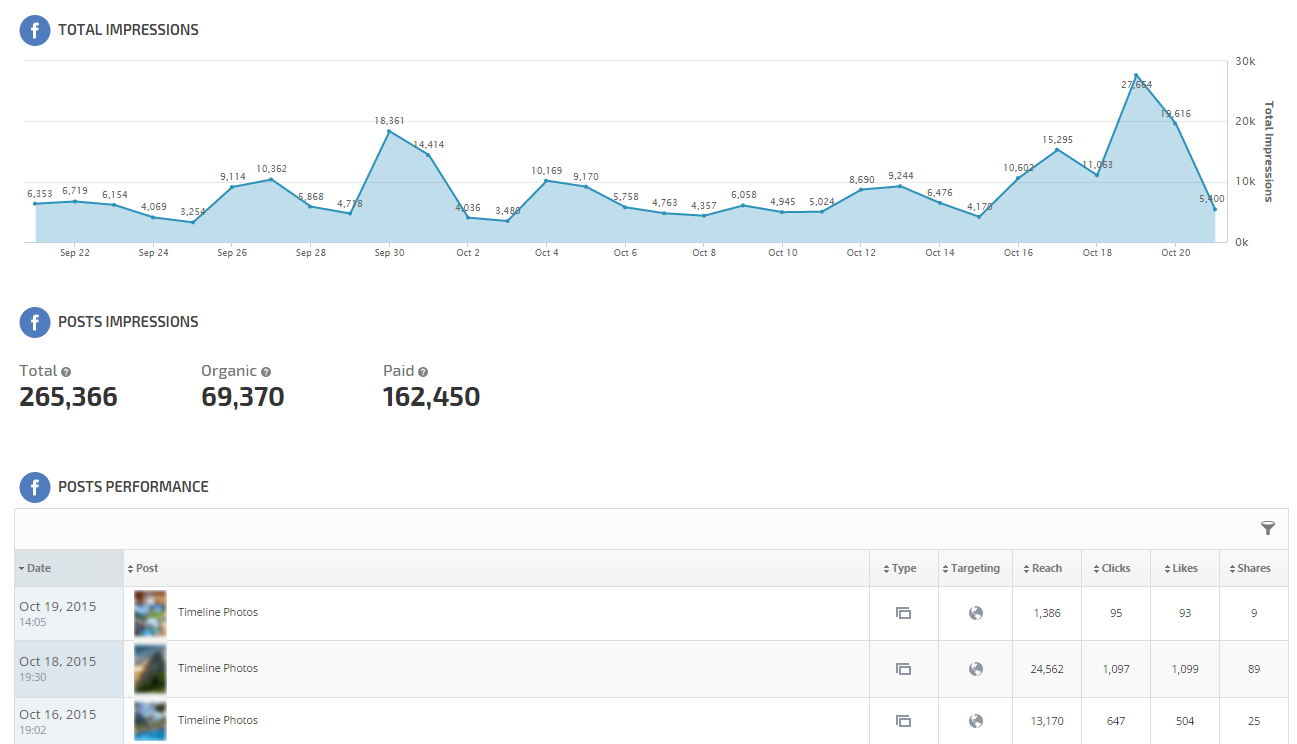Click help icon next to Paid

423,372
